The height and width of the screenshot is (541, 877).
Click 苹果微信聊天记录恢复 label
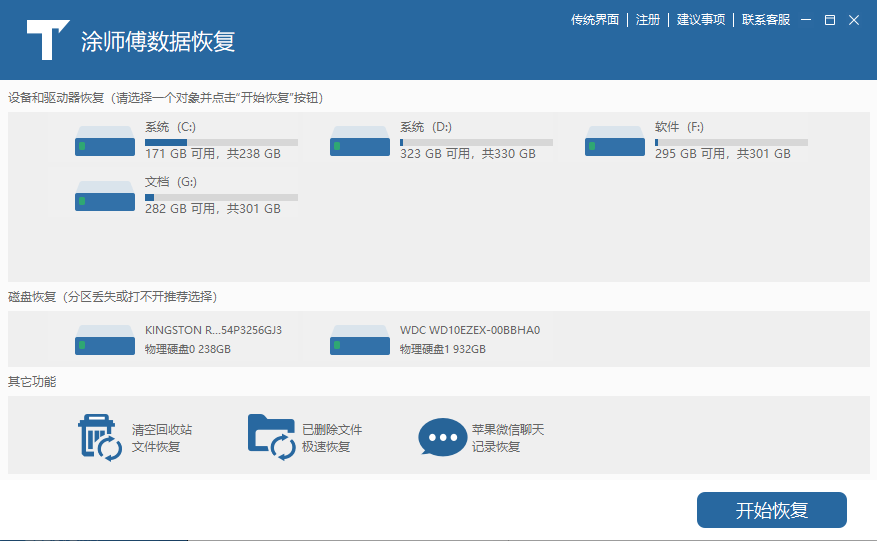pos(508,438)
